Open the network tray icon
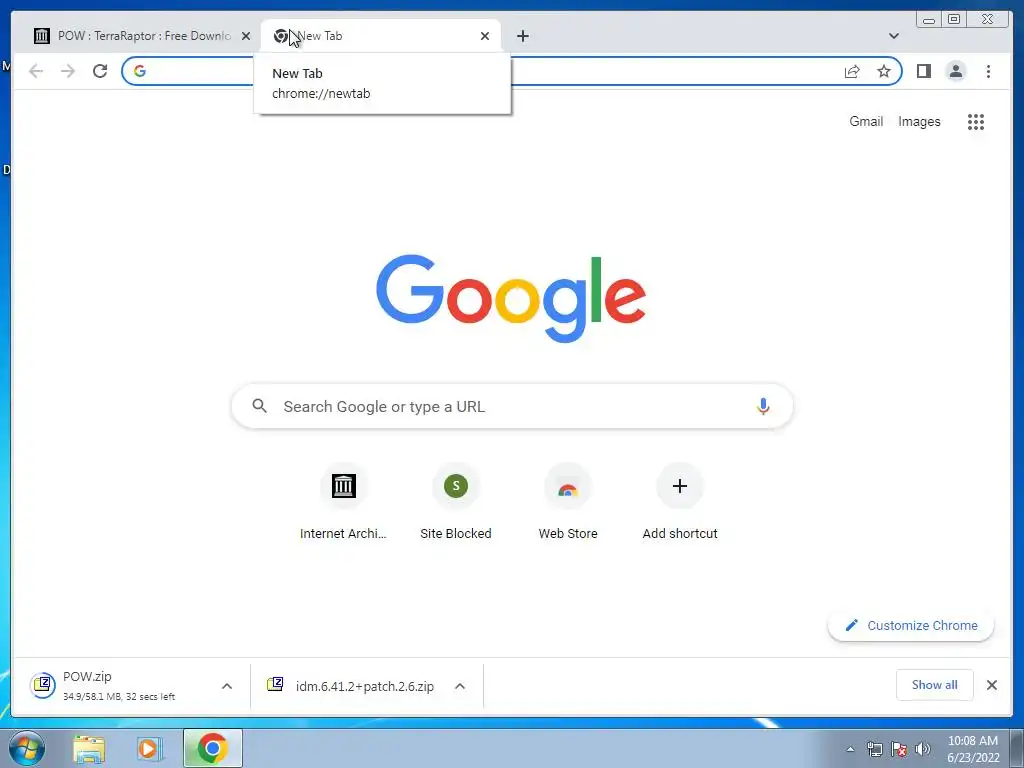 coord(874,749)
